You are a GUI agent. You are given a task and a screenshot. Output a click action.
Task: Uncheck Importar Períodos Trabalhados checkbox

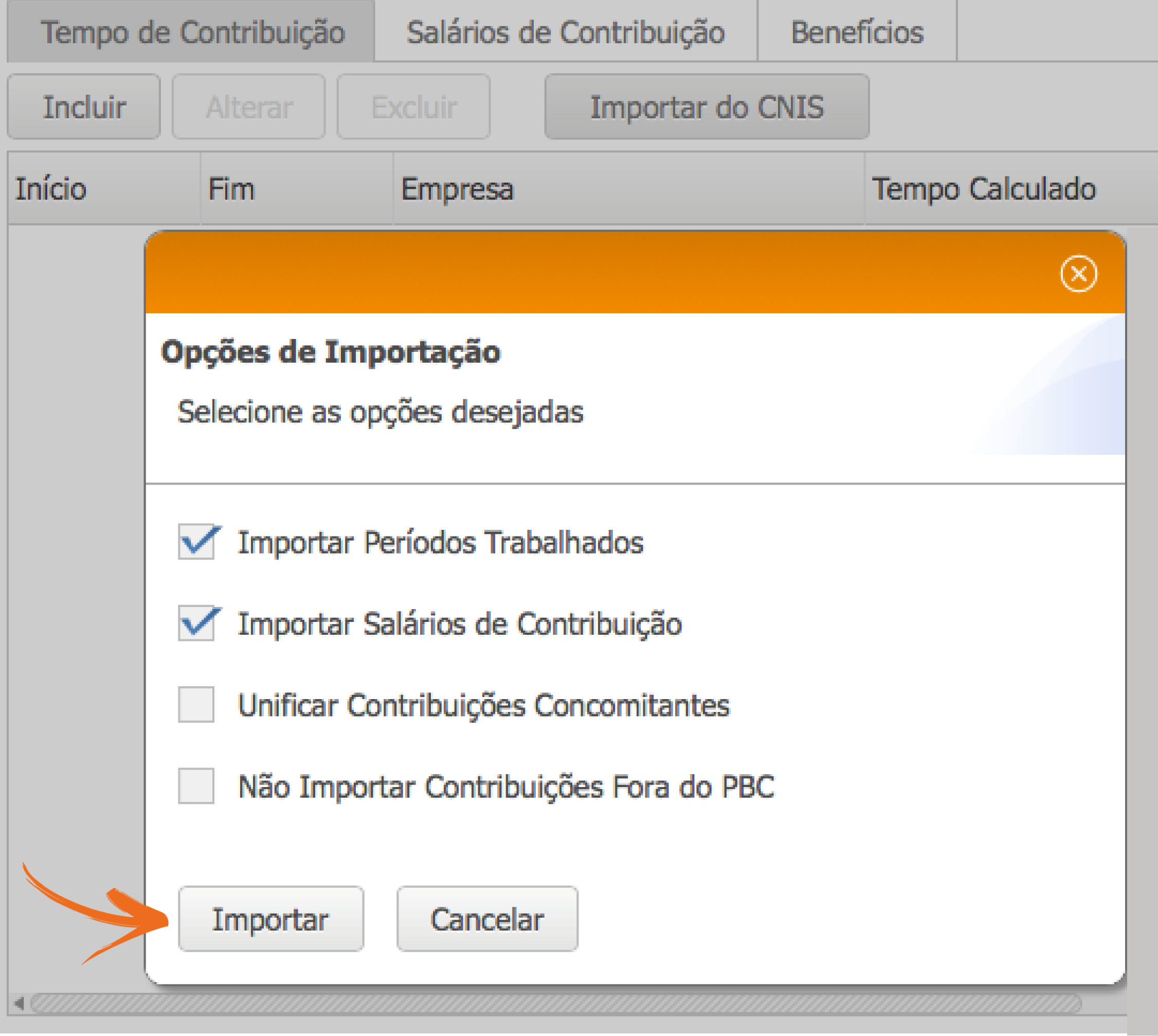pyautogui.click(x=196, y=542)
